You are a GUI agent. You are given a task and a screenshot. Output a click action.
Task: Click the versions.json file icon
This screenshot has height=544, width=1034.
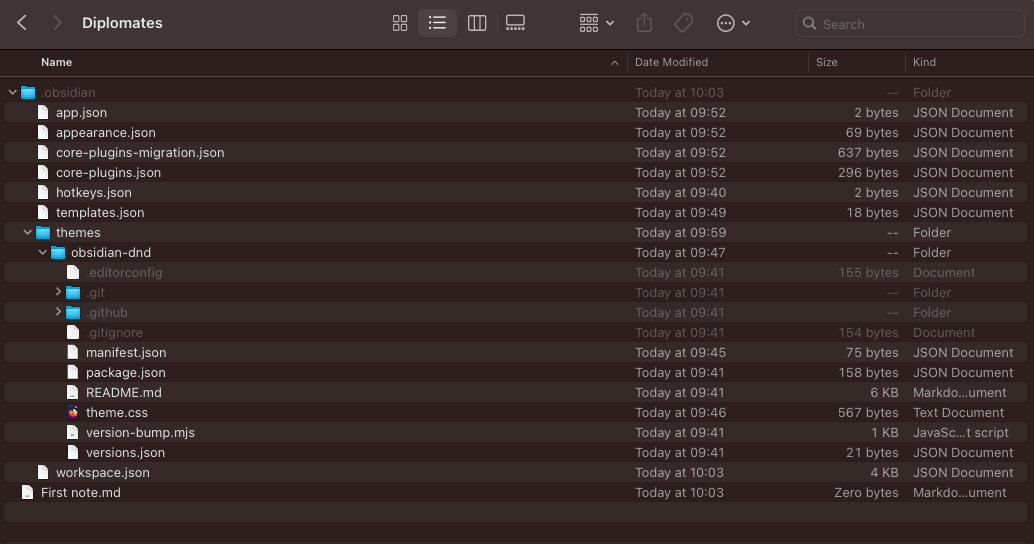(x=73, y=452)
